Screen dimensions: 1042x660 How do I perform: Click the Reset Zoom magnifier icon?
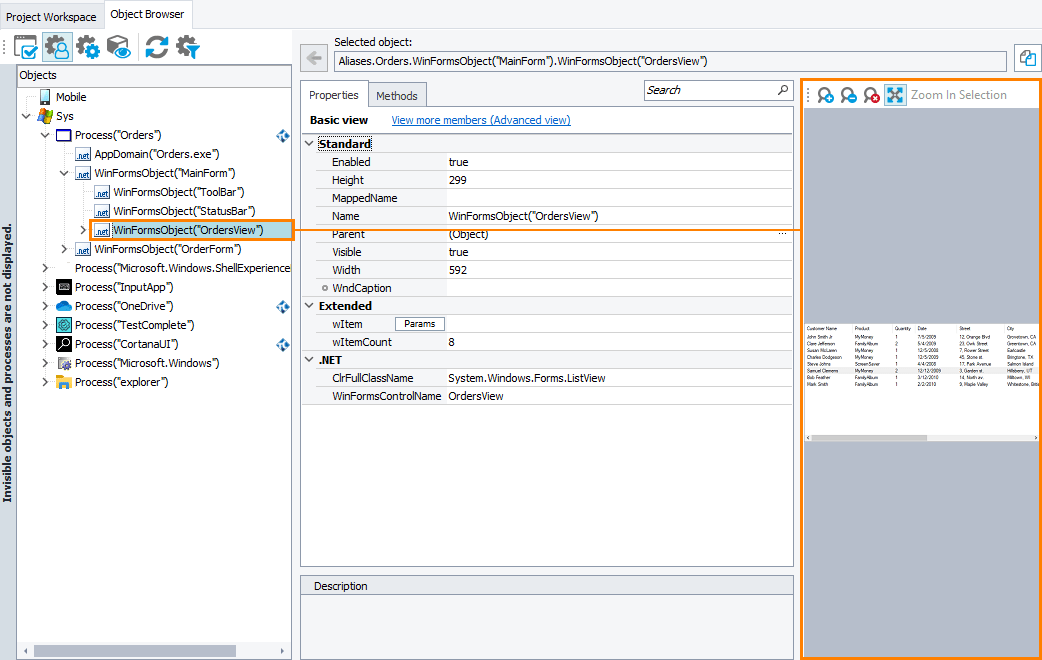pyautogui.click(x=871, y=95)
